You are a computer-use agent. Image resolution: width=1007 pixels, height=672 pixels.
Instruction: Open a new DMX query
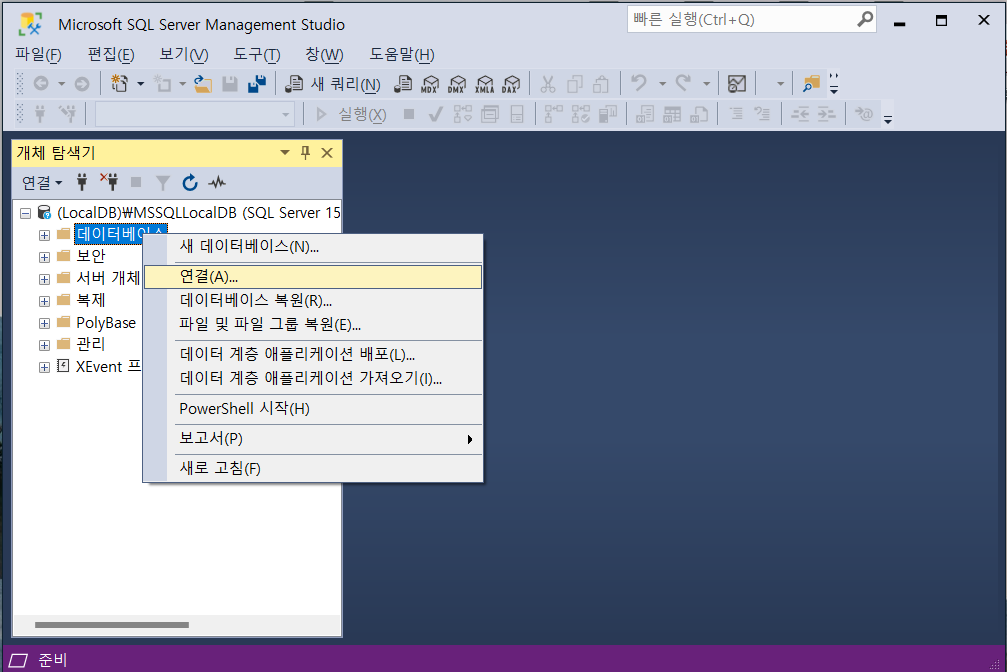pos(457,84)
